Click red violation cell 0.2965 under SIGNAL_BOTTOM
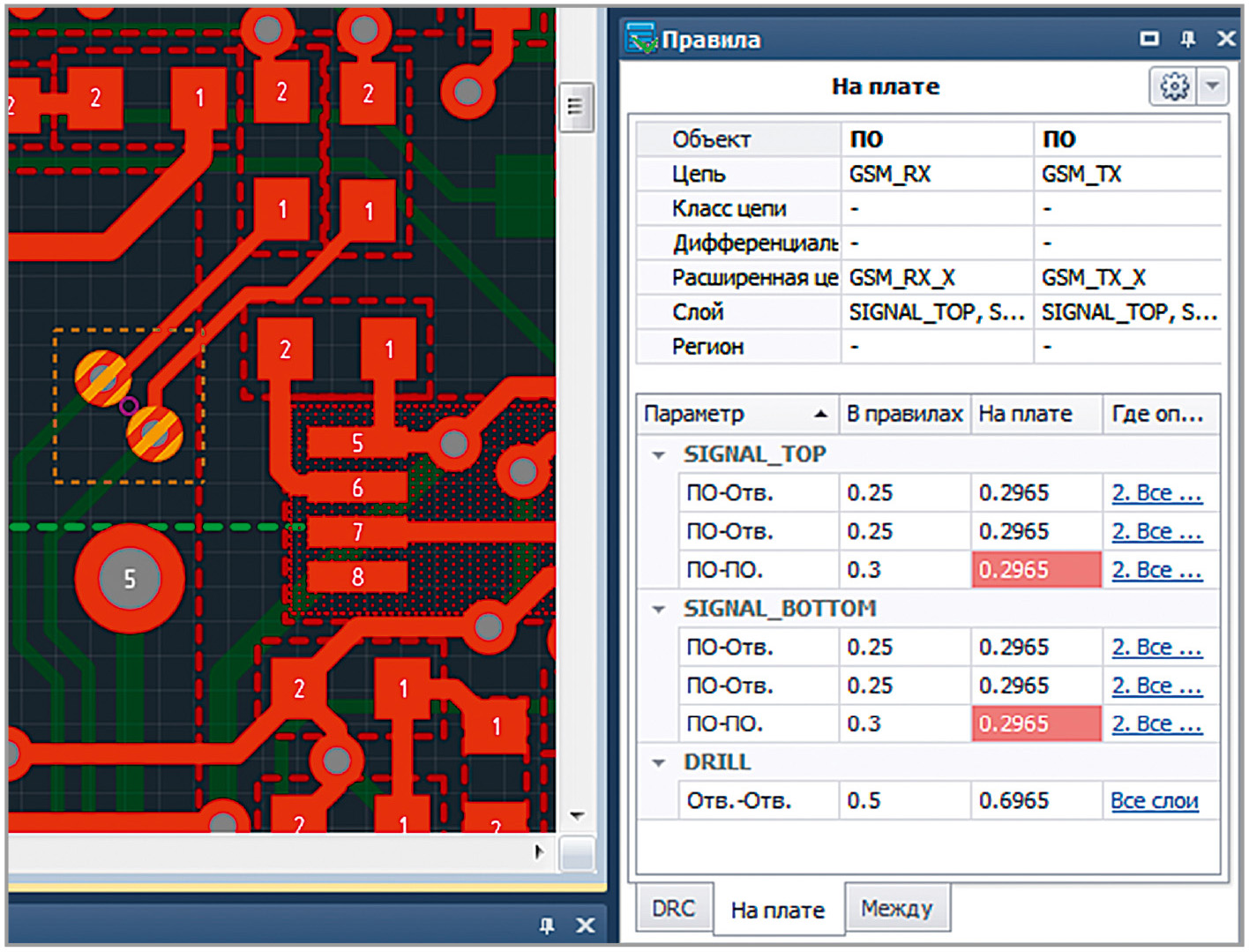 pyautogui.click(x=1036, y=724)
